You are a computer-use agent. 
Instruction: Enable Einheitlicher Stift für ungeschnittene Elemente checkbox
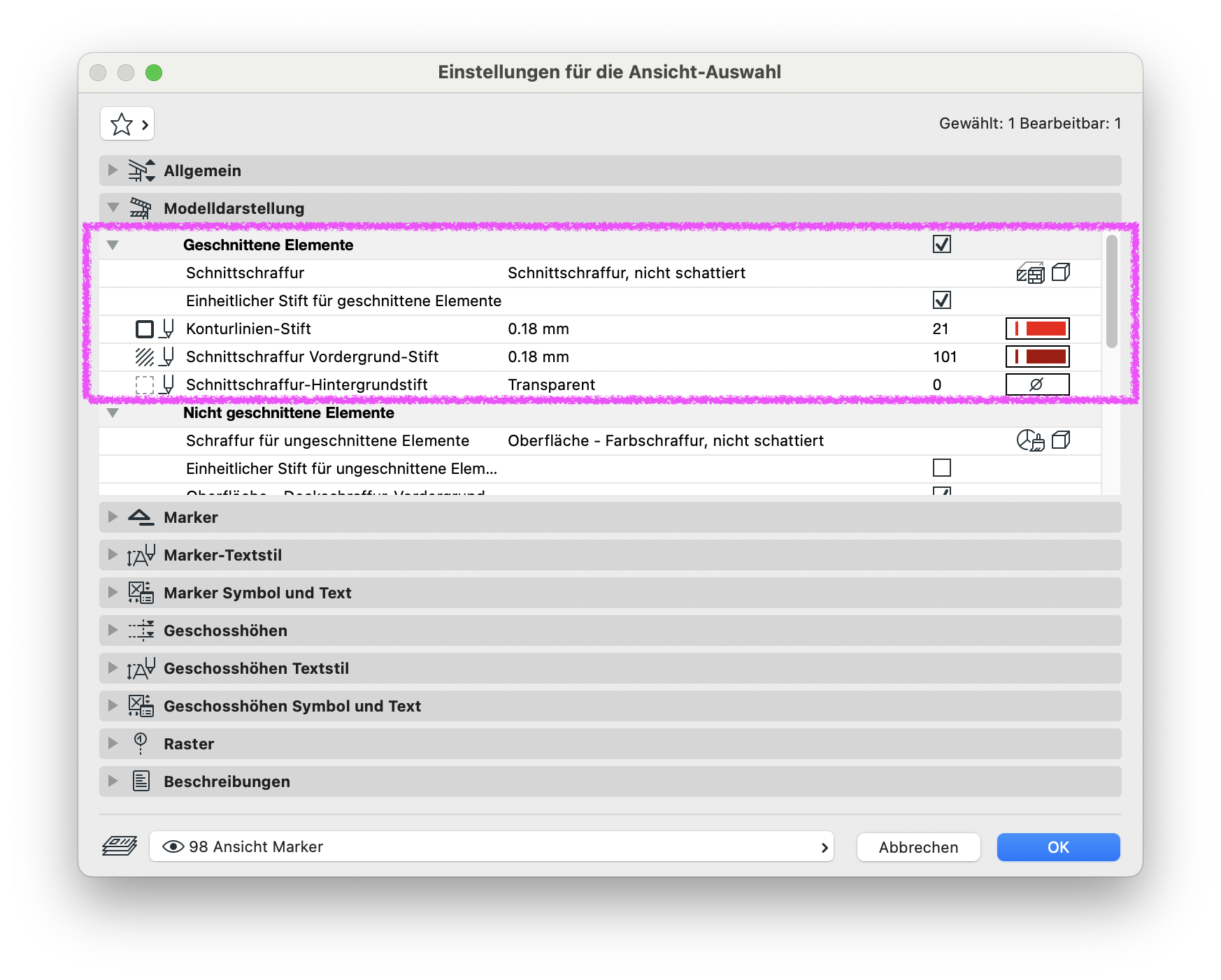click(x=942, y=468)
